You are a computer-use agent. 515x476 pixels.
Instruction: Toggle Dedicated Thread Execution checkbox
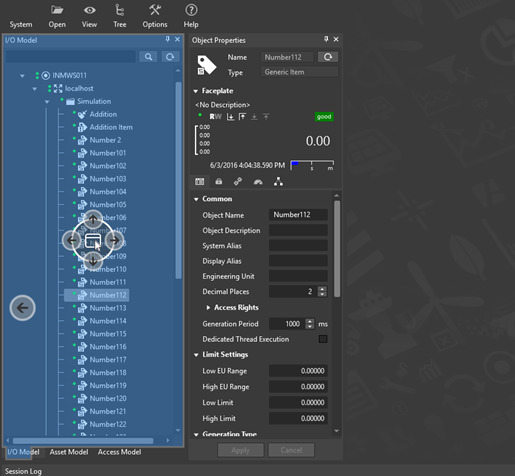[323, 339]
